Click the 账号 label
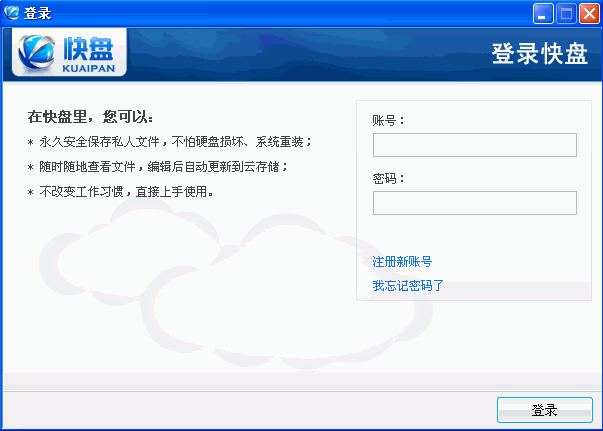This screenshot has height=431, width=603. [388, 120]
